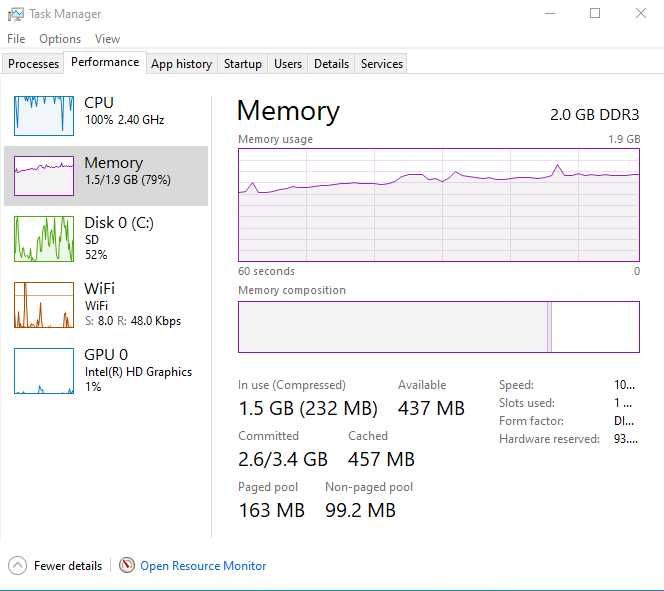The height and width of the screenshot is (591, 664).
Task: Click the Speed label
Action: click(x=516, y=385)
